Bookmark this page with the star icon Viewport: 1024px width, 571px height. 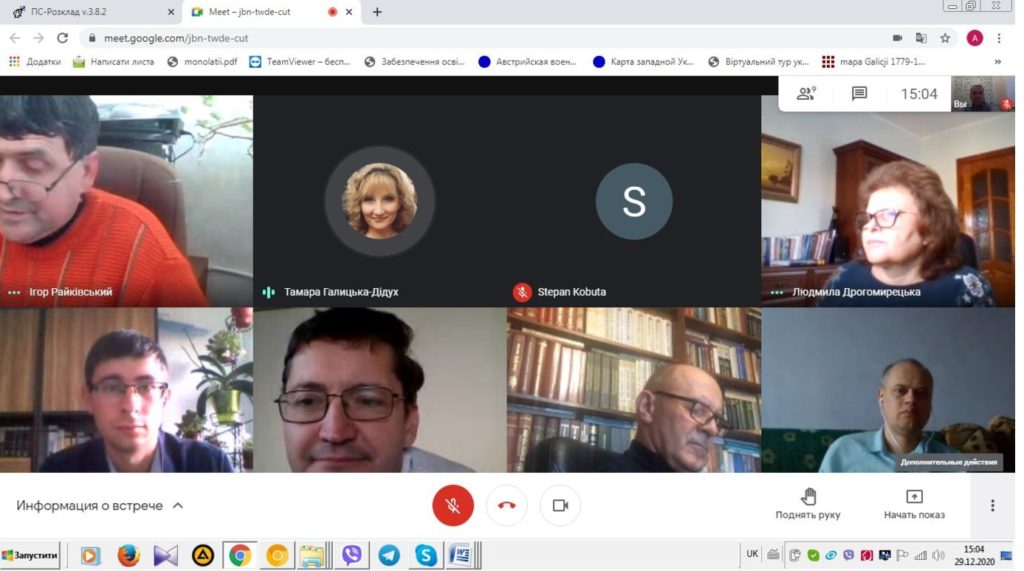pos(945,38)
